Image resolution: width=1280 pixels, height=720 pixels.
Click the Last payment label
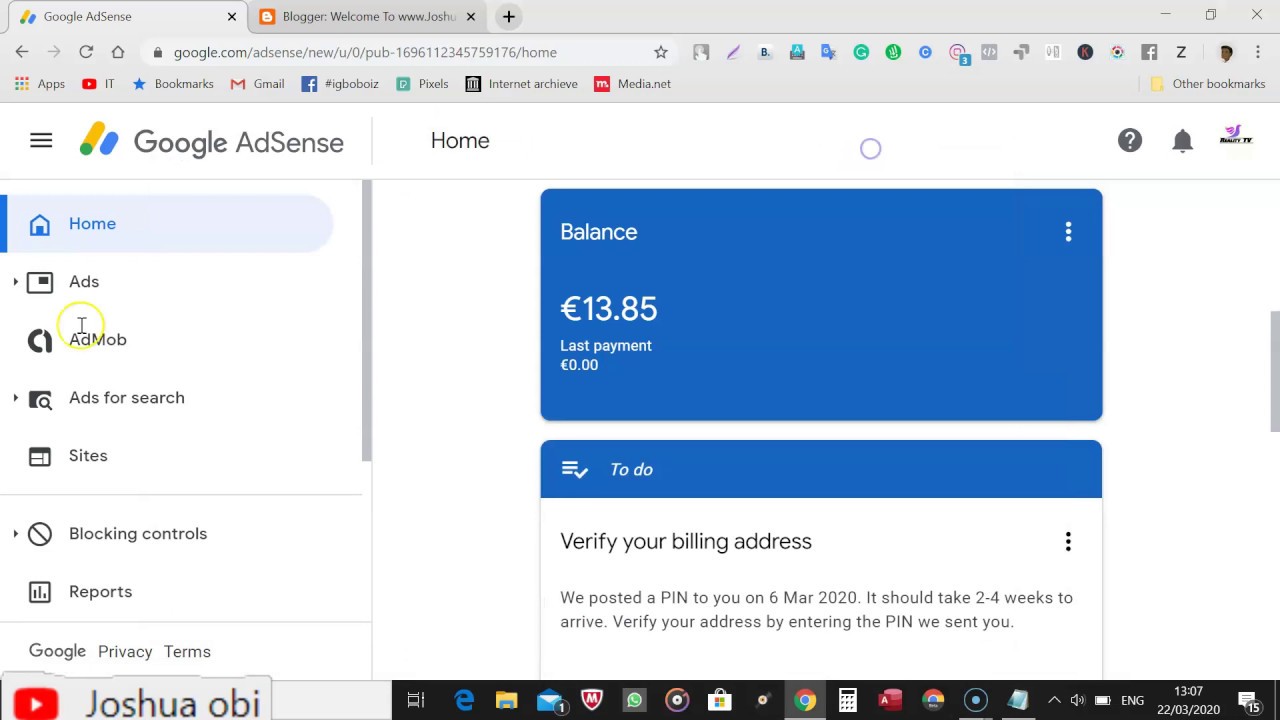[606, 346]
